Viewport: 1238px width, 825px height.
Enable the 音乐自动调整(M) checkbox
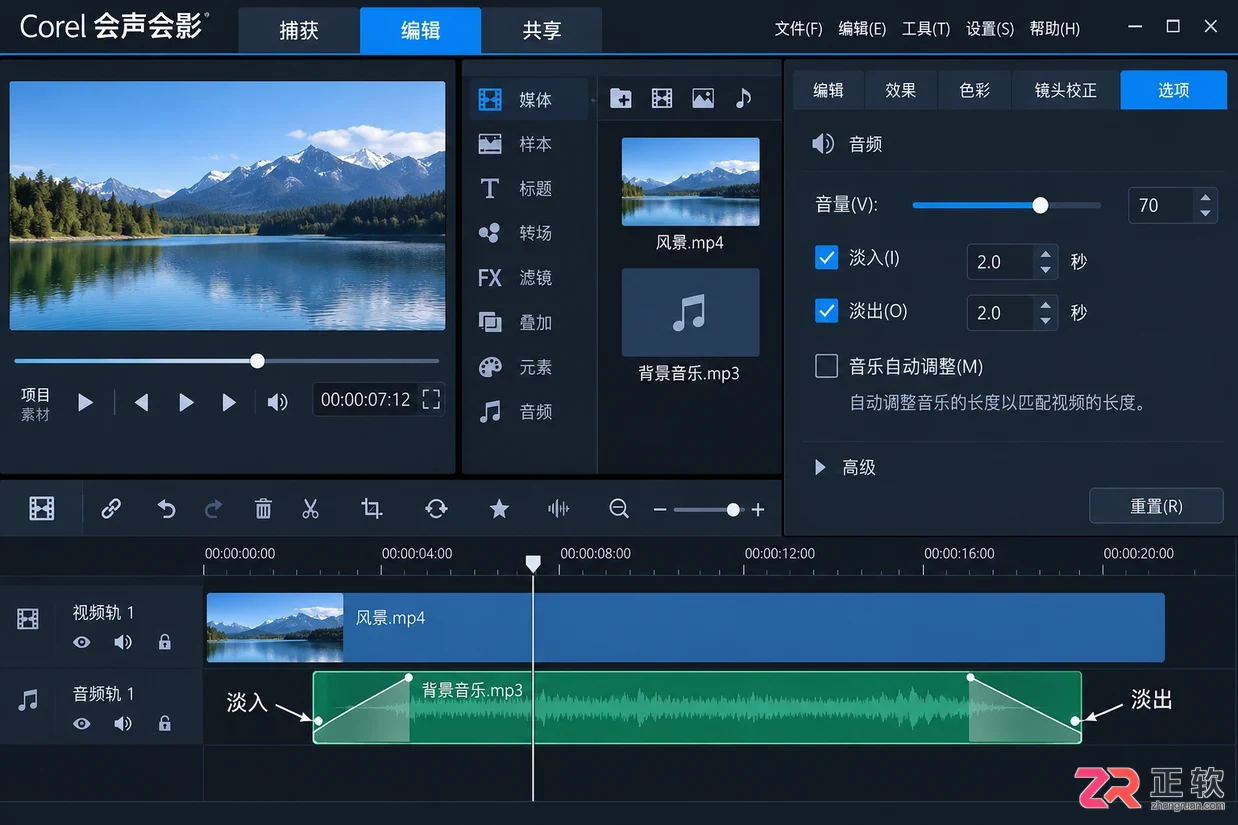point(826,366)
